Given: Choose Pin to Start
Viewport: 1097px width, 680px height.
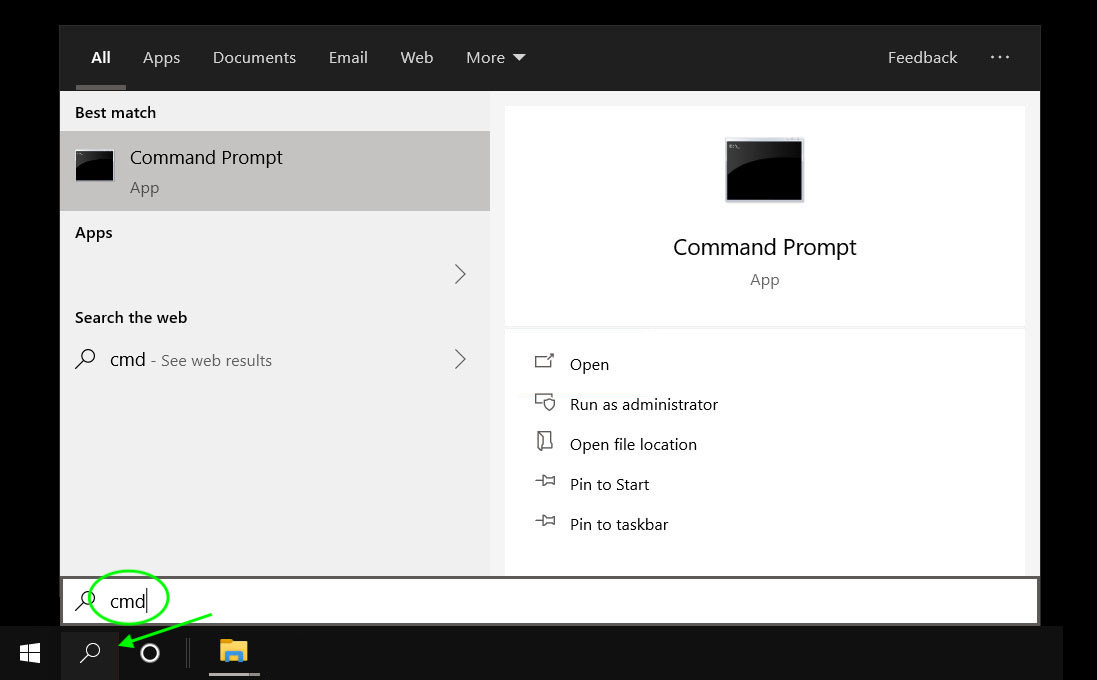Looking at the screenshot, I should point(609,484).
